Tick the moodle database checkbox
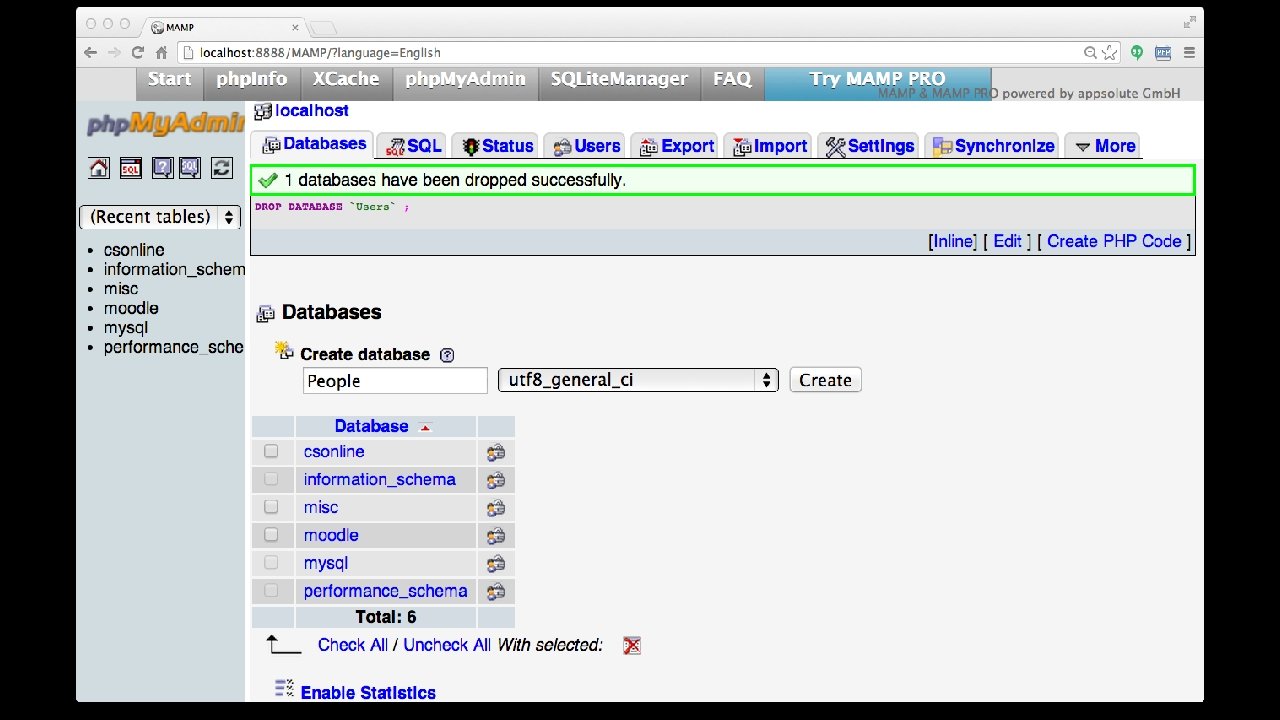This screenshot has height=720, width=1280. 271,535
